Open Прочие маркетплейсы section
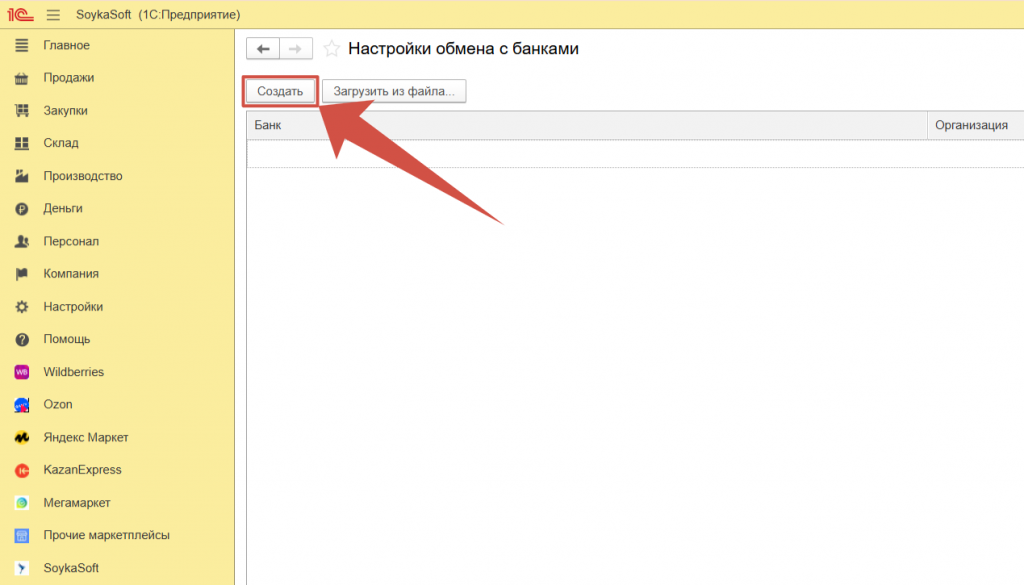Screen dimensions: 1024x585 tap(106, 535)
